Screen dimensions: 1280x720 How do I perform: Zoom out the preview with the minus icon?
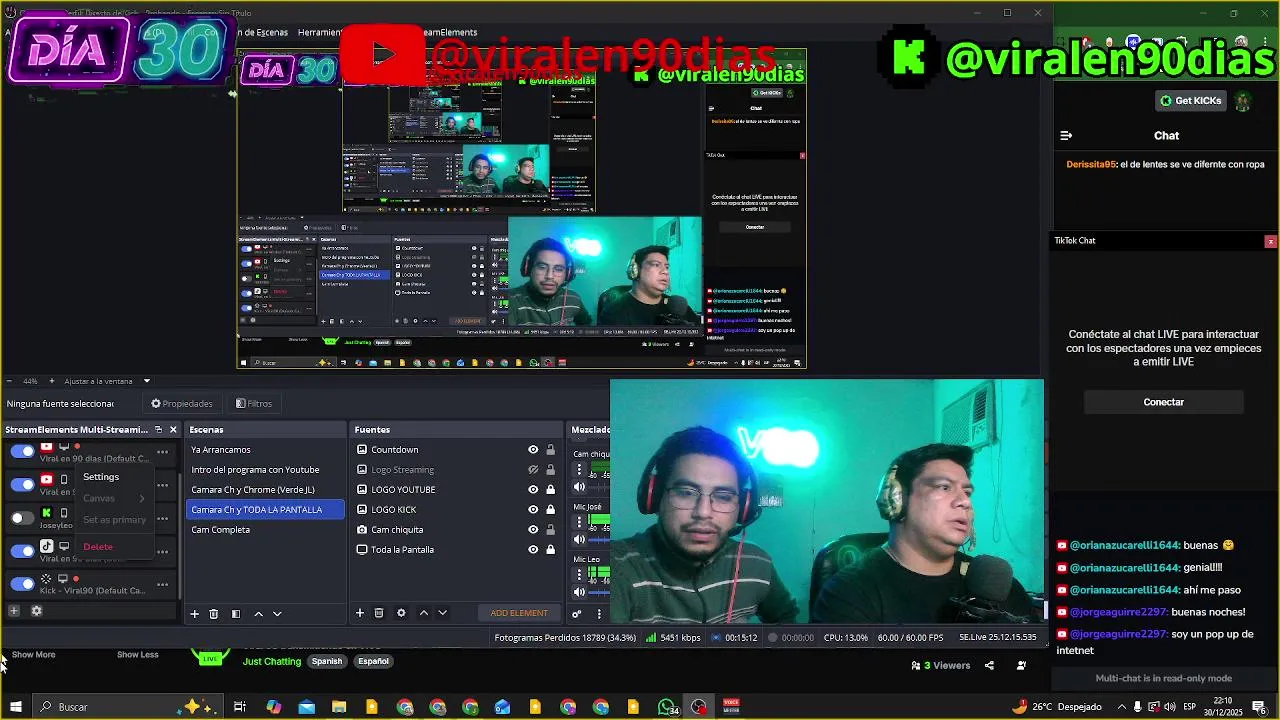coord(9,381)
